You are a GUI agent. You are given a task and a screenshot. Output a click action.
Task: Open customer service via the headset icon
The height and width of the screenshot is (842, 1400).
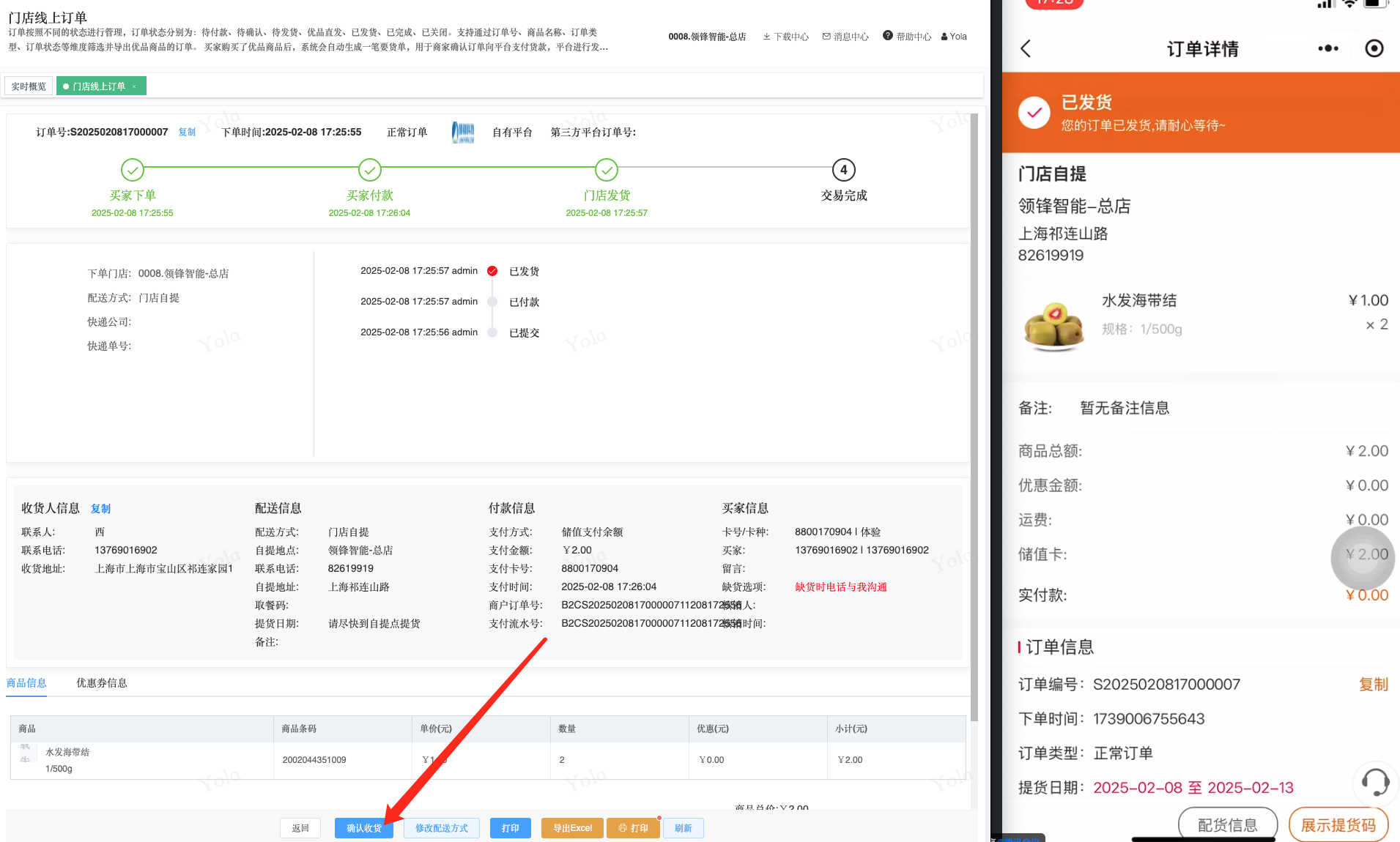pos(1375,782)
